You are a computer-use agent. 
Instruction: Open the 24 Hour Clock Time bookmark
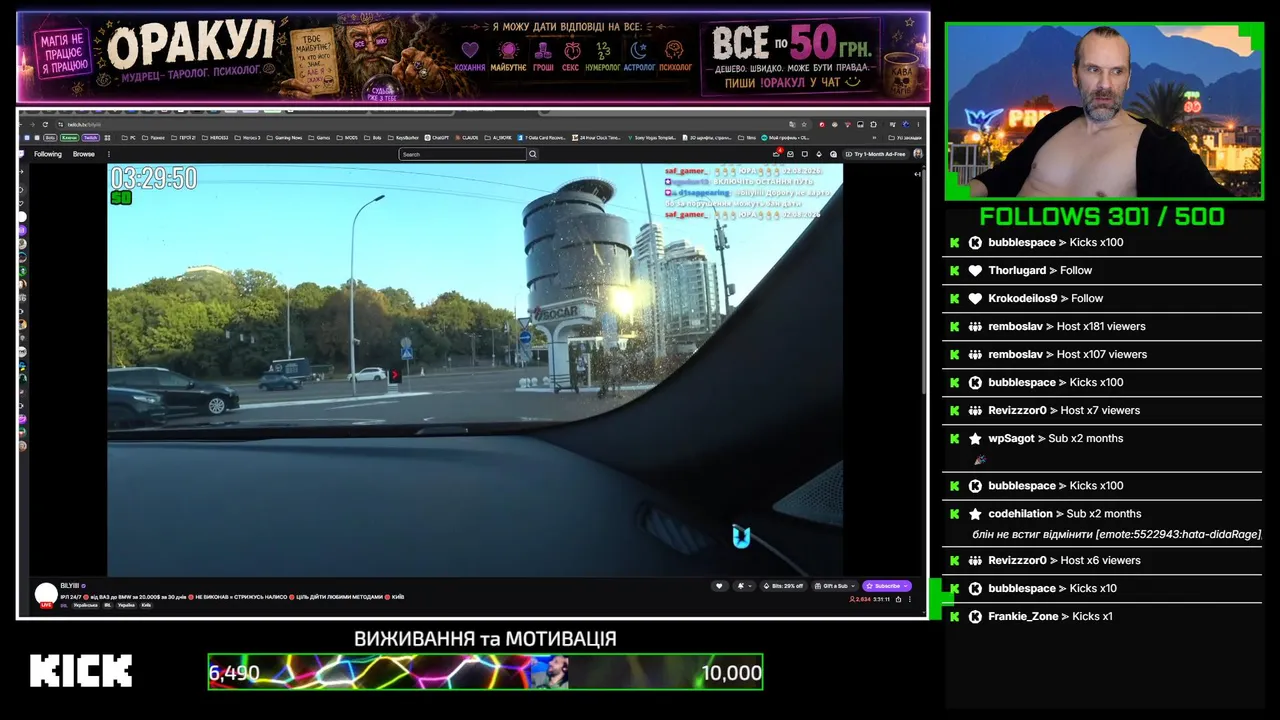596,138
